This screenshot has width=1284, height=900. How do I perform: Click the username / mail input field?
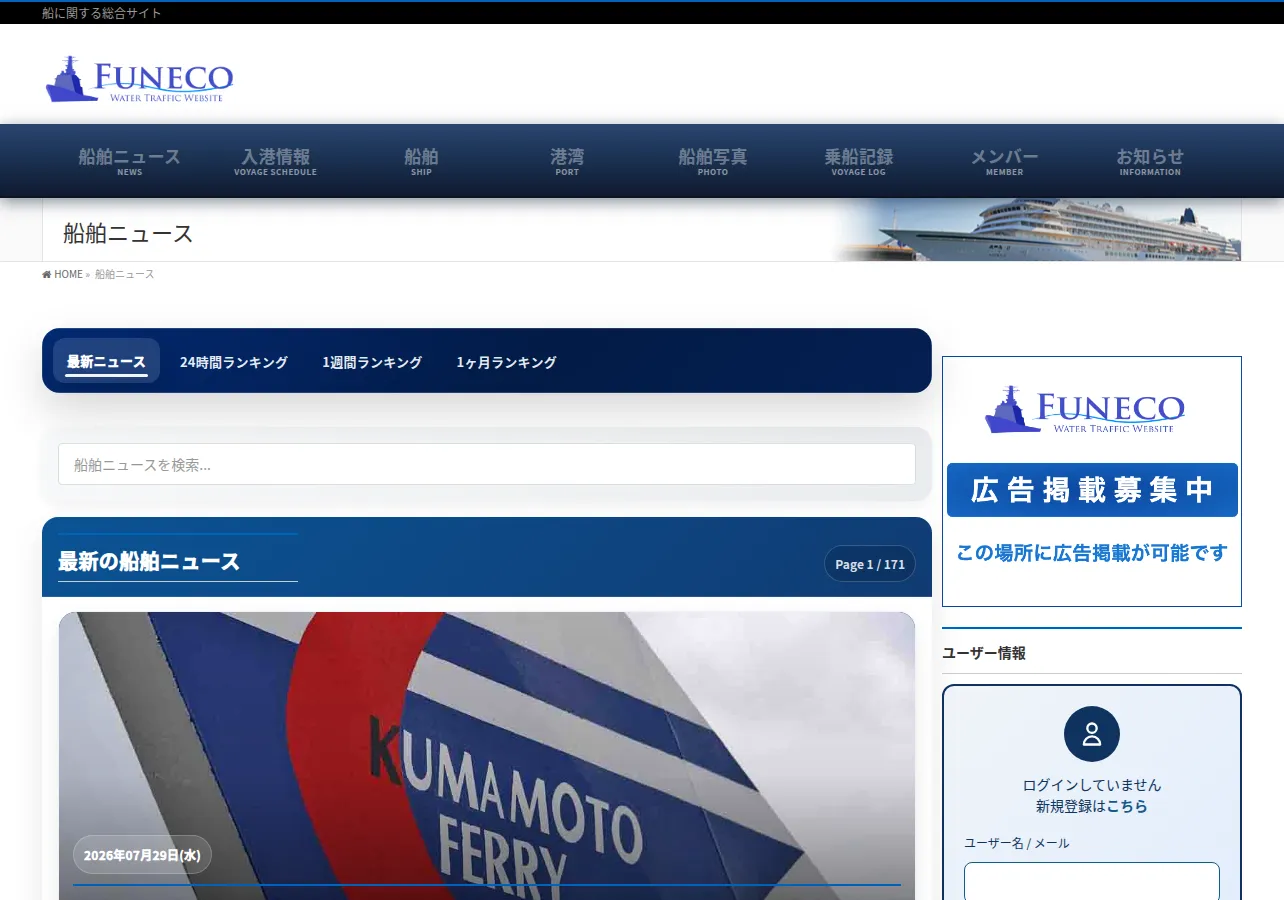click(1092, 881)
